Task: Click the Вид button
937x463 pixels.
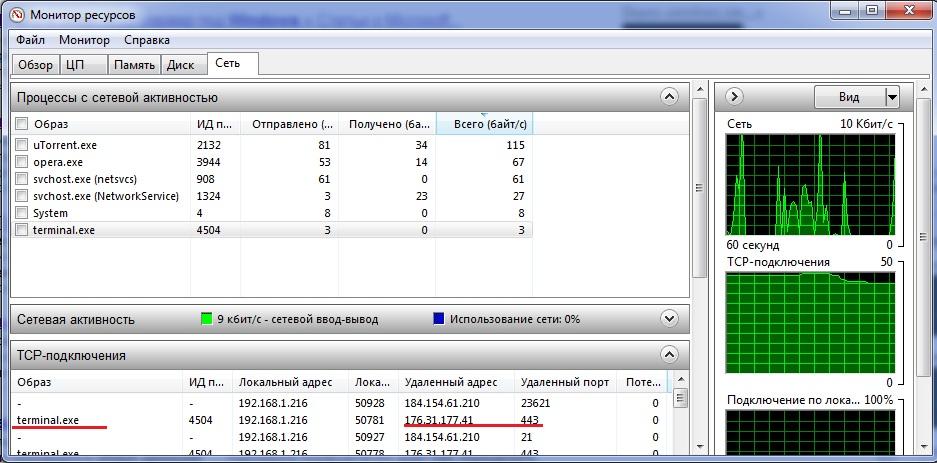Action: point(848,97)
